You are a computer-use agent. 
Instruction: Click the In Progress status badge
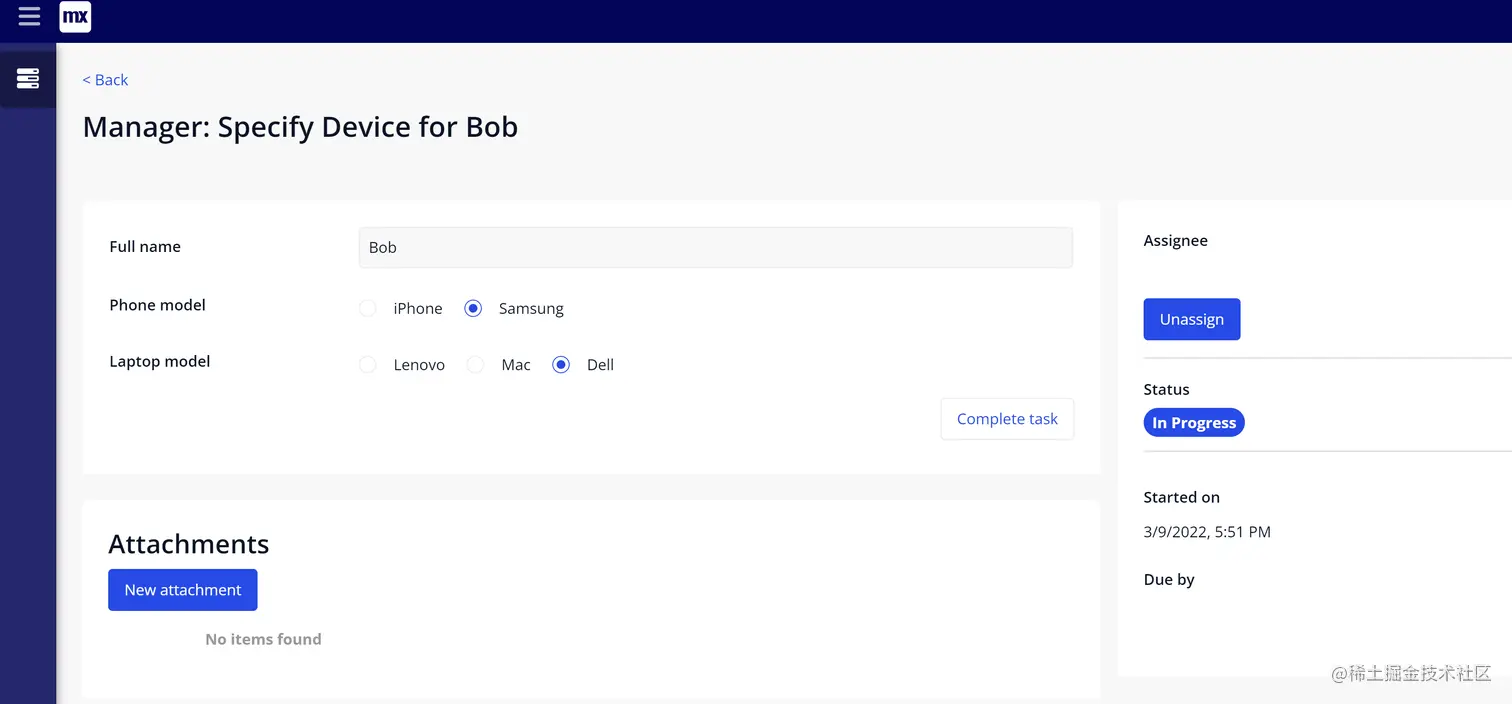pos(1194,423)
